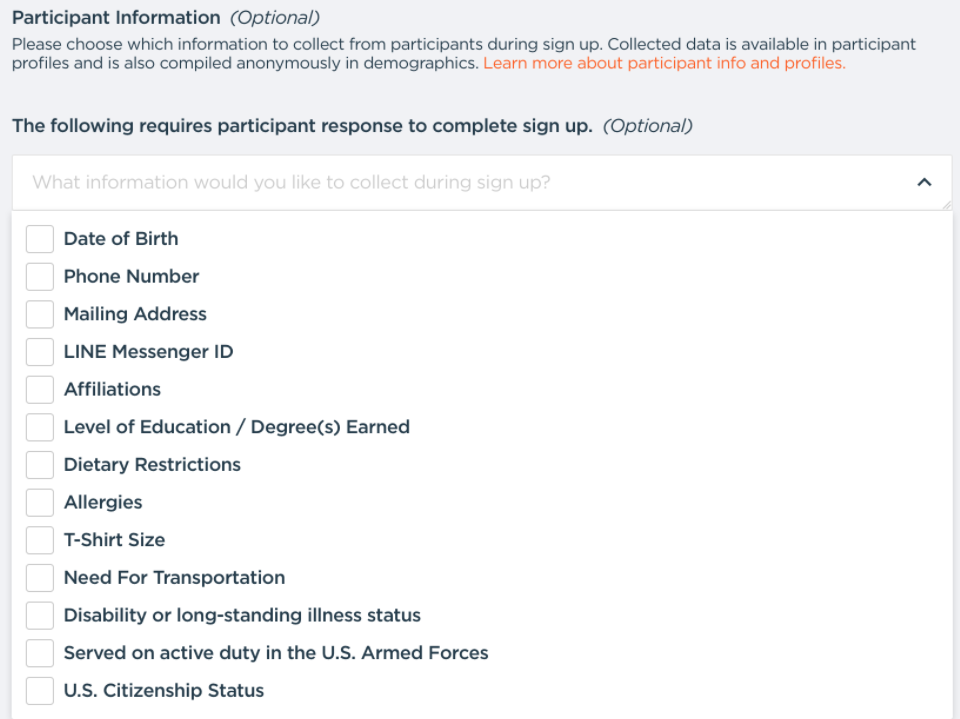Pick the T-Shirt Size option label
The image size is (960, 719).
[x=114, y=540]
